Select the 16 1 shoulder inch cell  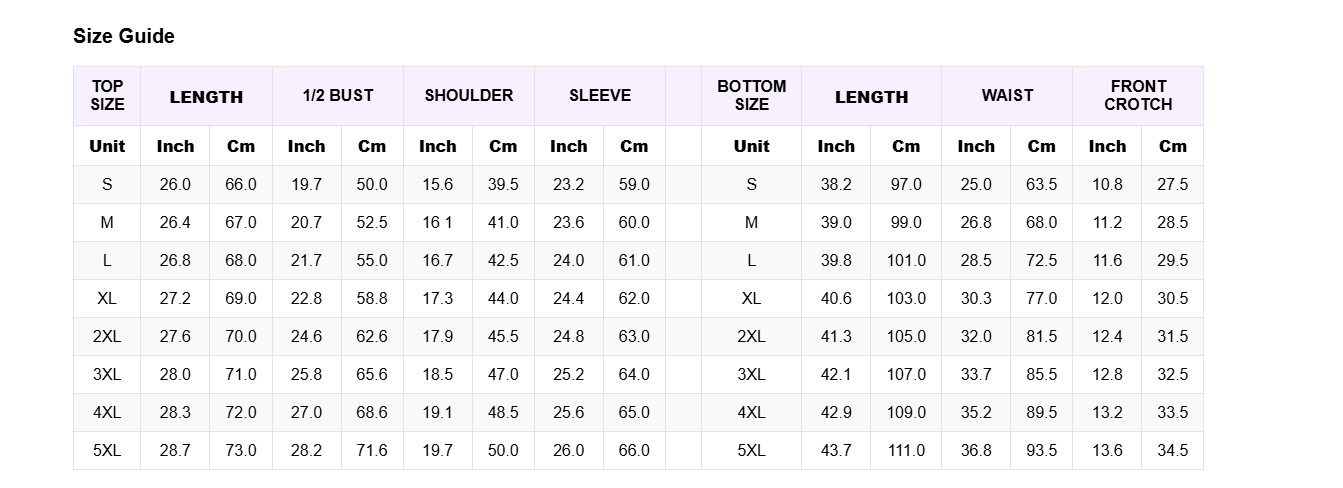(438, 222)
